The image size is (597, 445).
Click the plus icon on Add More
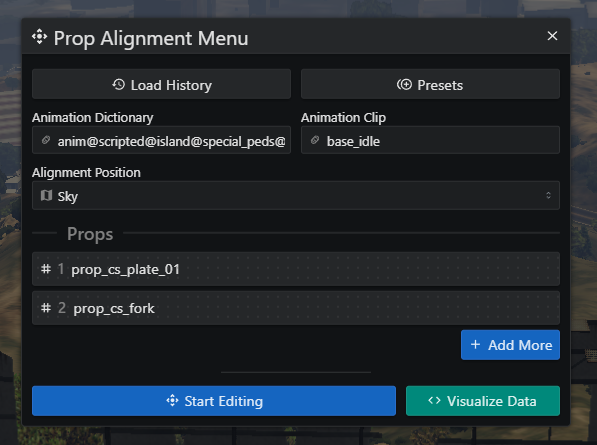point(475,345)
